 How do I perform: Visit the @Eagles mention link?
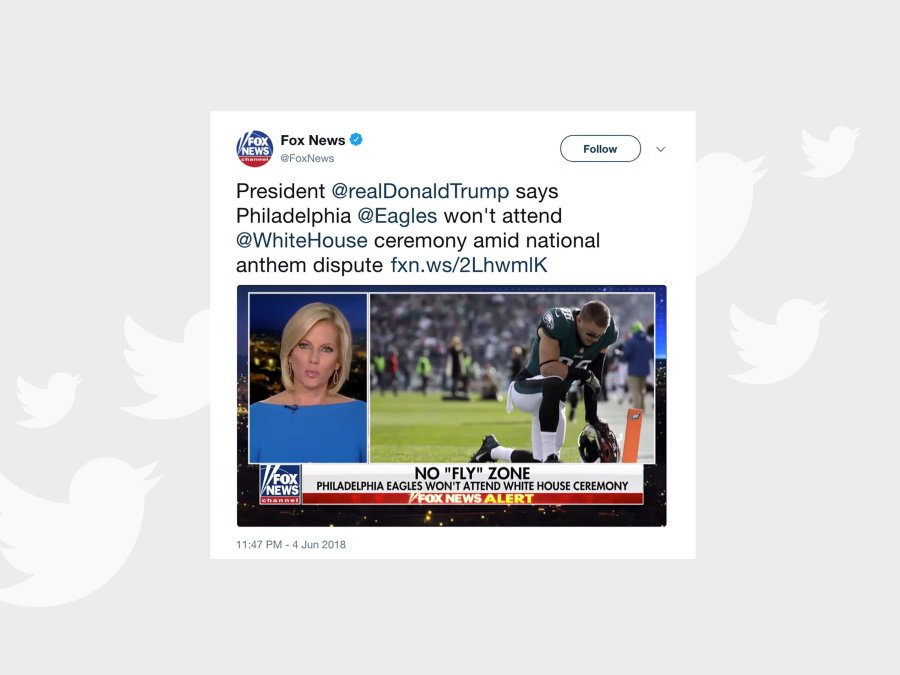point(397,216)
